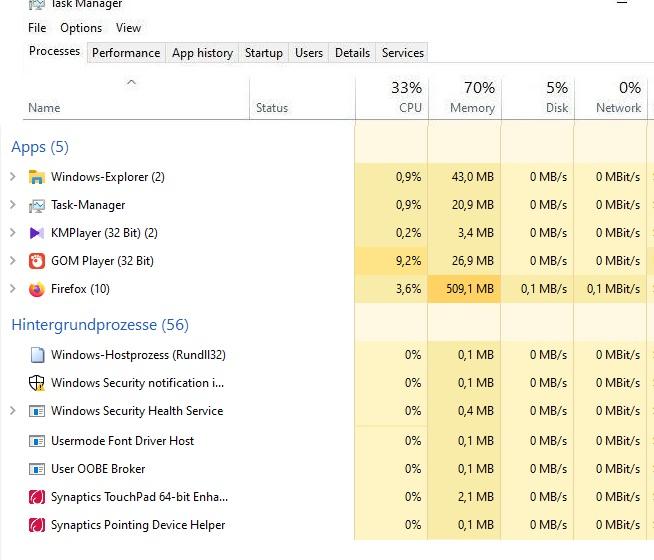
Task: Click the Synaptics Pointing Device Helper icon
Action: [x=37, y=525]
